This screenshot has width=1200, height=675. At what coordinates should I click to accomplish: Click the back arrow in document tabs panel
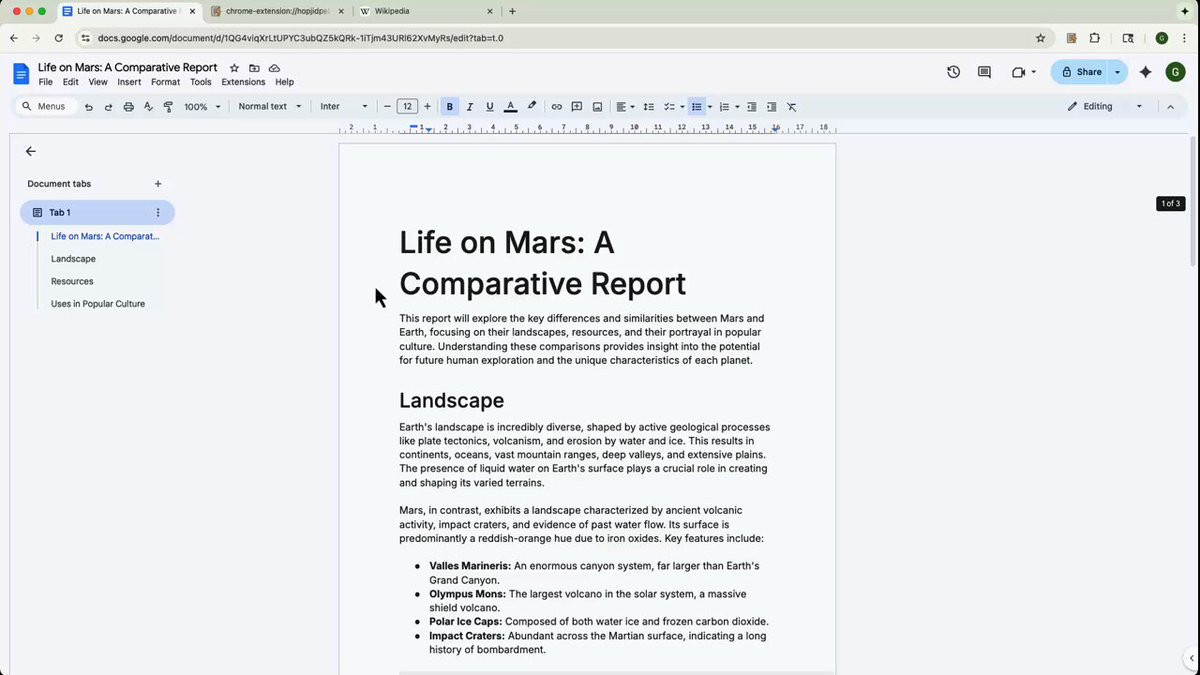click(30, 151)
